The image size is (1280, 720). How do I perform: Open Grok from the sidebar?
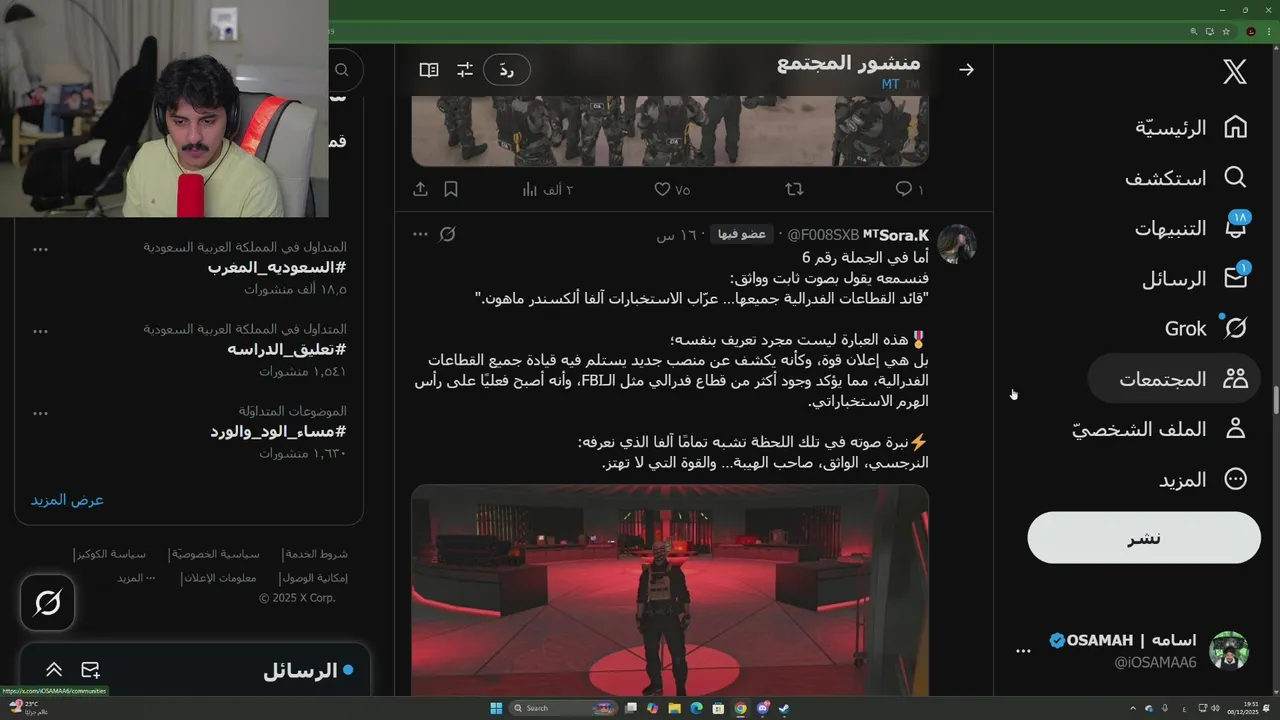click(x=1206, y=329)
